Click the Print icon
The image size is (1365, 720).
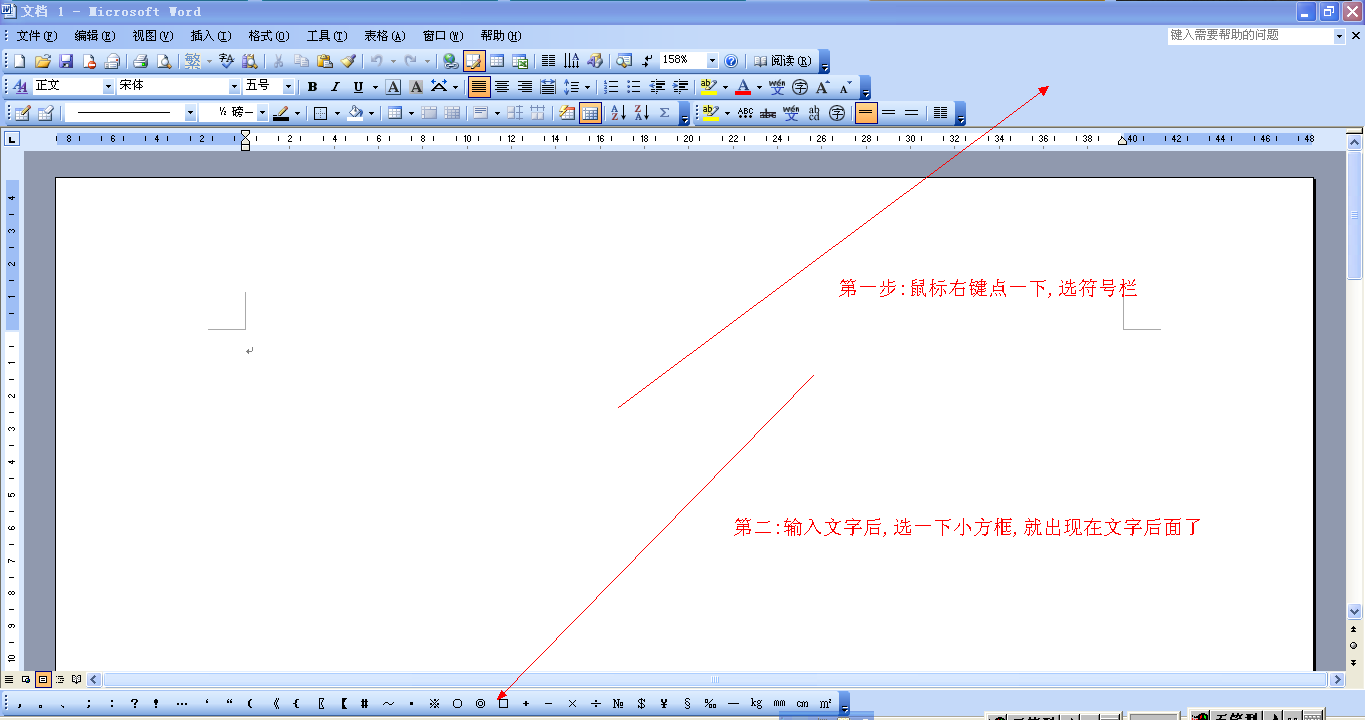(x=141, y=61)
